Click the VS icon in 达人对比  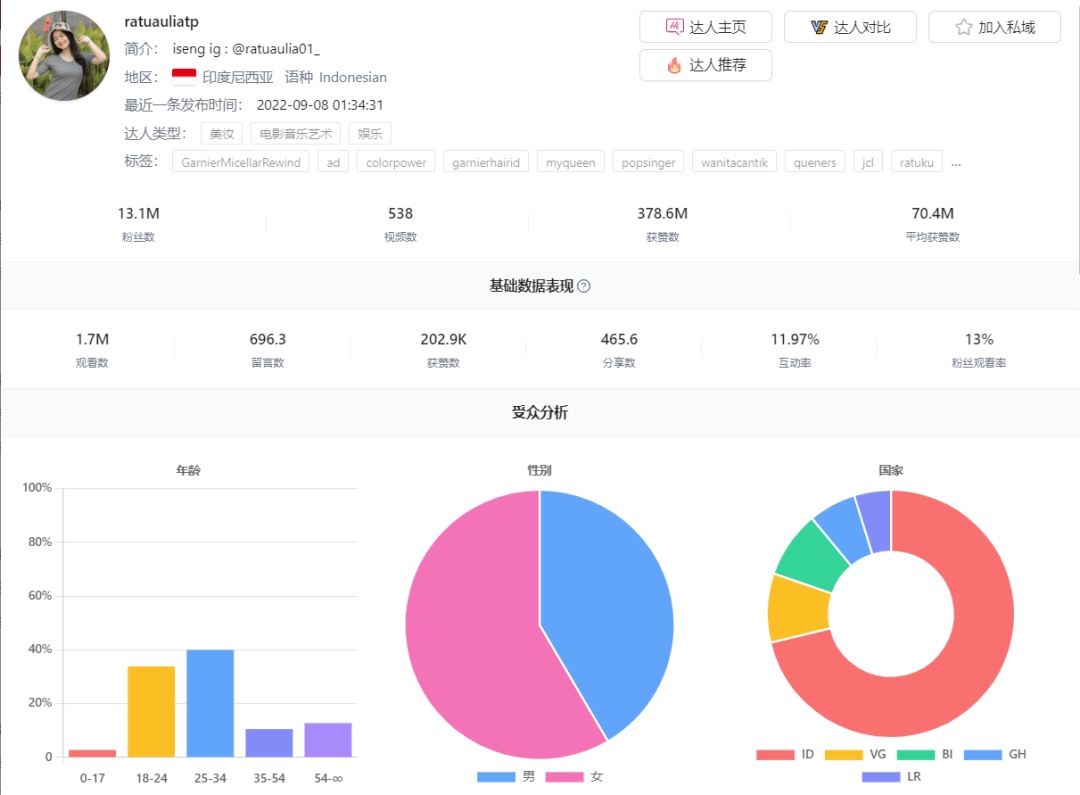819,27
